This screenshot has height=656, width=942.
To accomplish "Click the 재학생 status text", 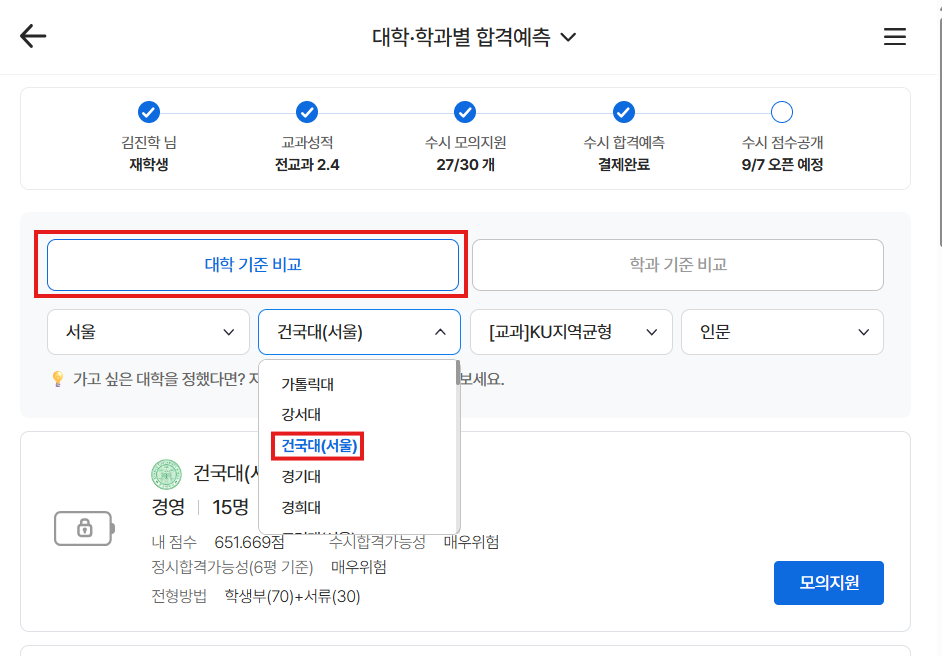I will [x=149, y=165].
